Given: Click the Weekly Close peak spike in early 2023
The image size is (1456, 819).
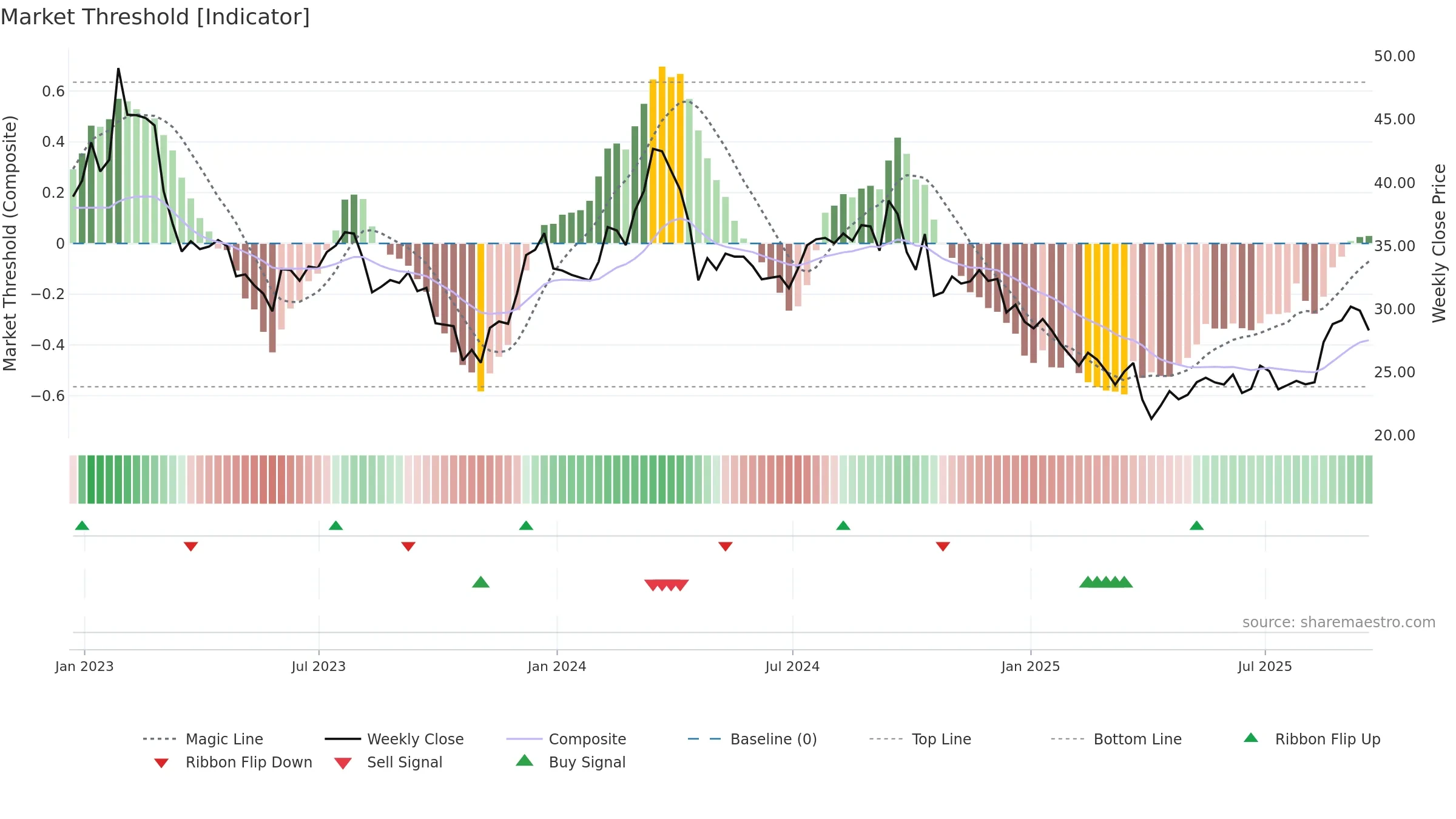Looking at the screenshot, I should tap(118, 69).
